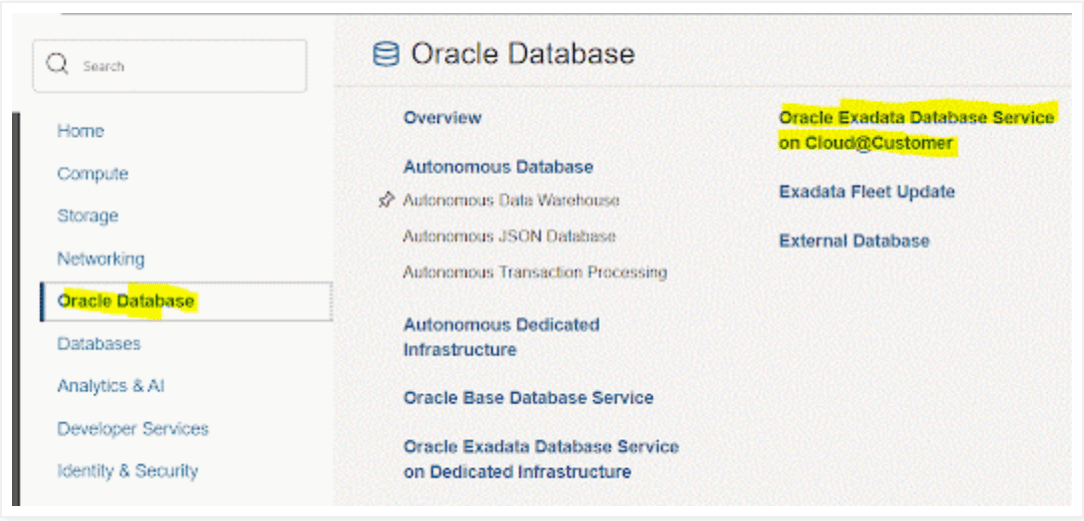Image resolution: width=1084 pixels, height=521 pixels.
Task: Select the highlighted Oracle Database menu item
Action: pyautogui.click(x=126, y=301)
